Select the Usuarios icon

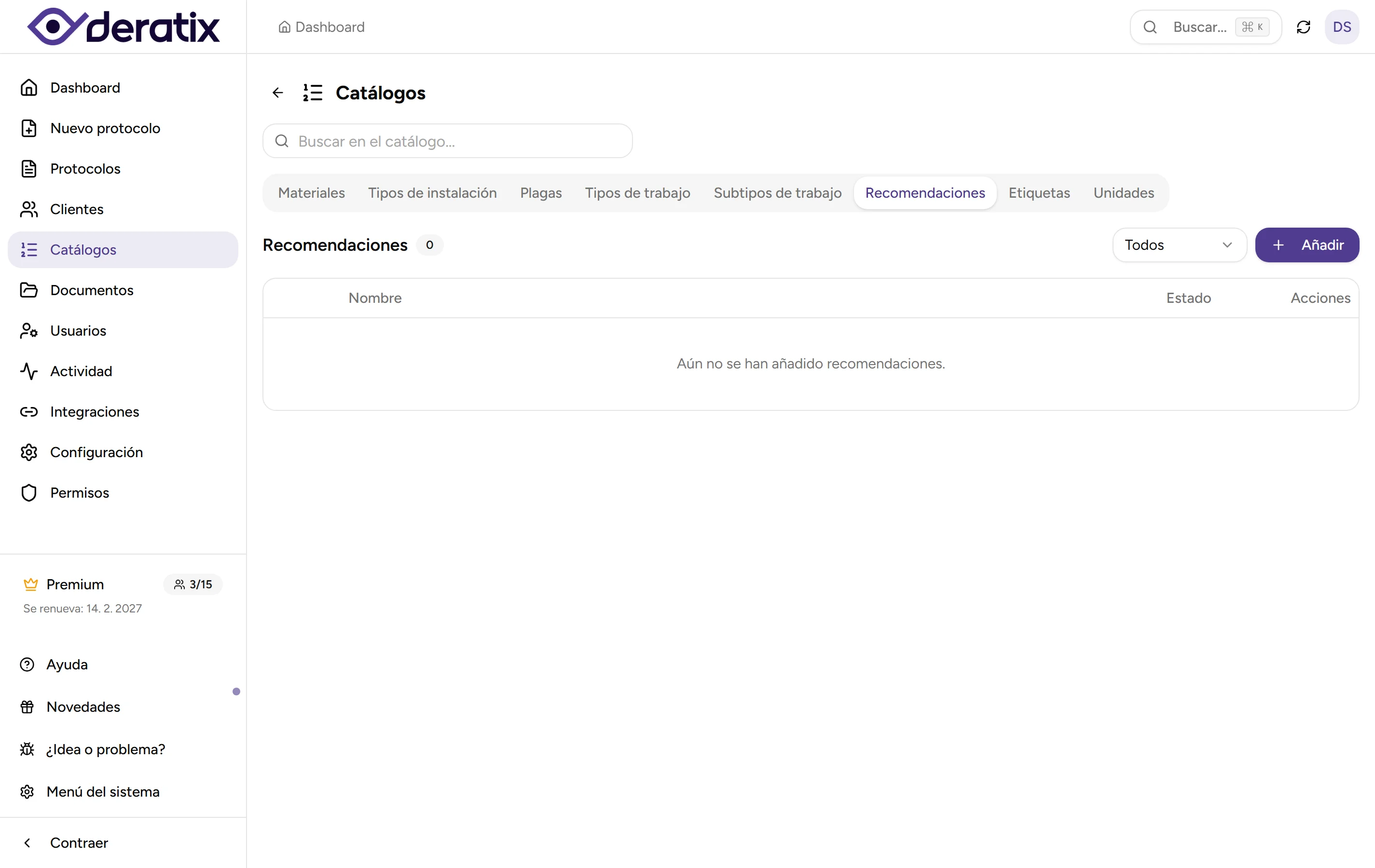coord(29,330)
